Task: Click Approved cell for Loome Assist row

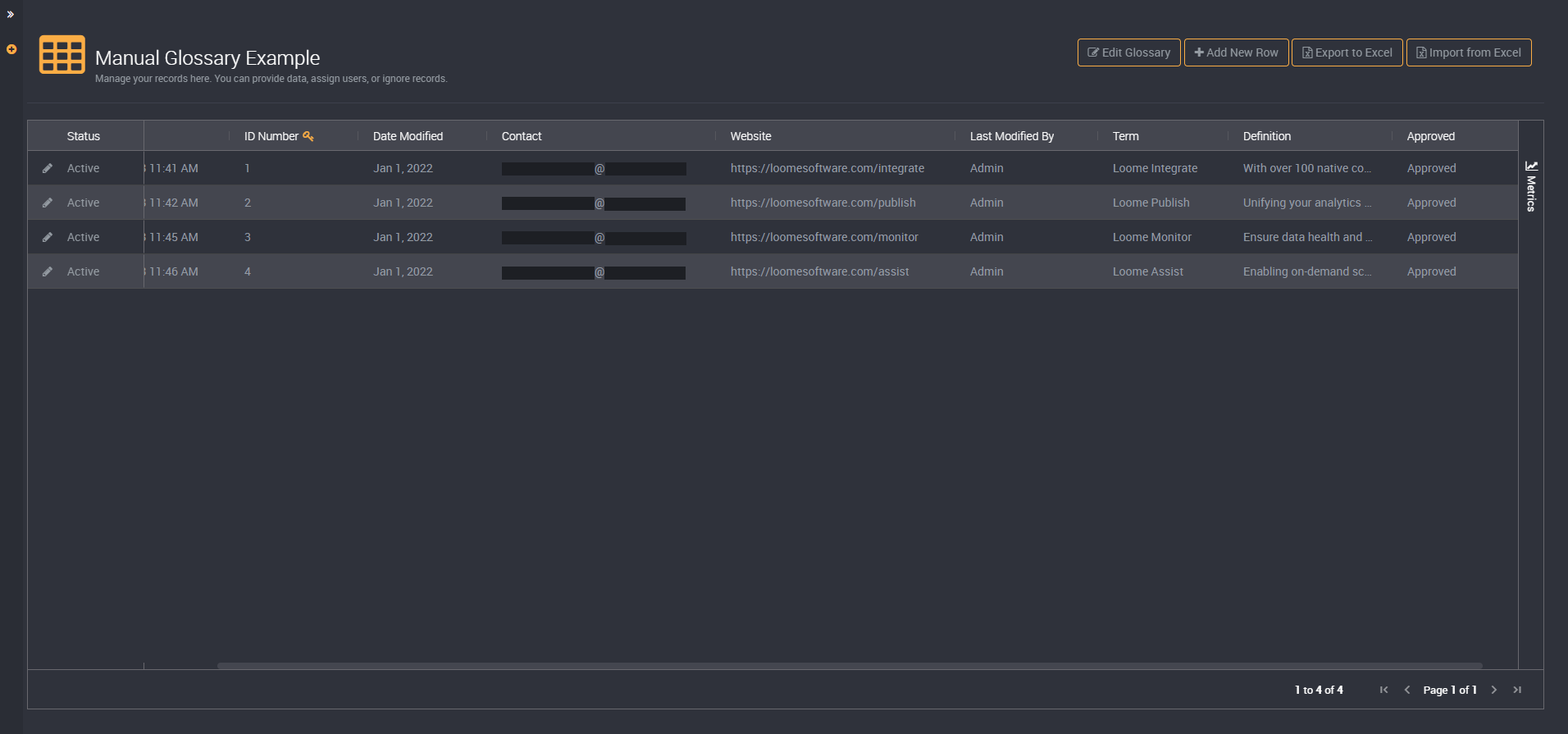Action: click(1432, 271)
